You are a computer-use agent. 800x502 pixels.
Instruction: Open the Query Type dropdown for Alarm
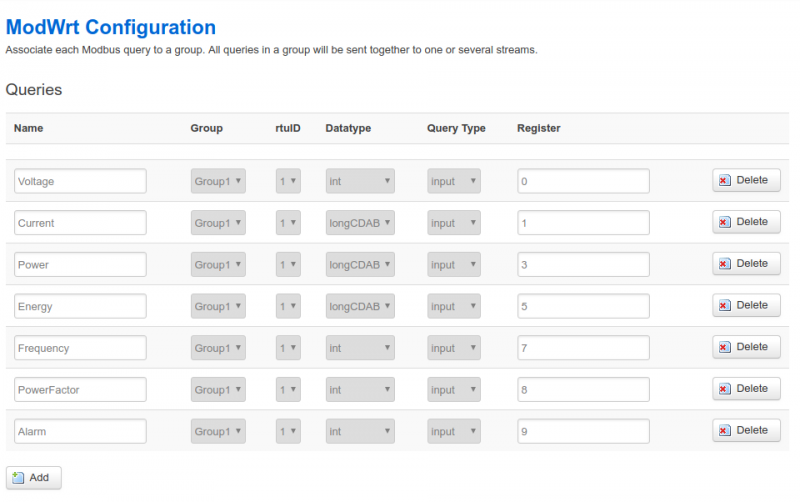coord(454,431)
